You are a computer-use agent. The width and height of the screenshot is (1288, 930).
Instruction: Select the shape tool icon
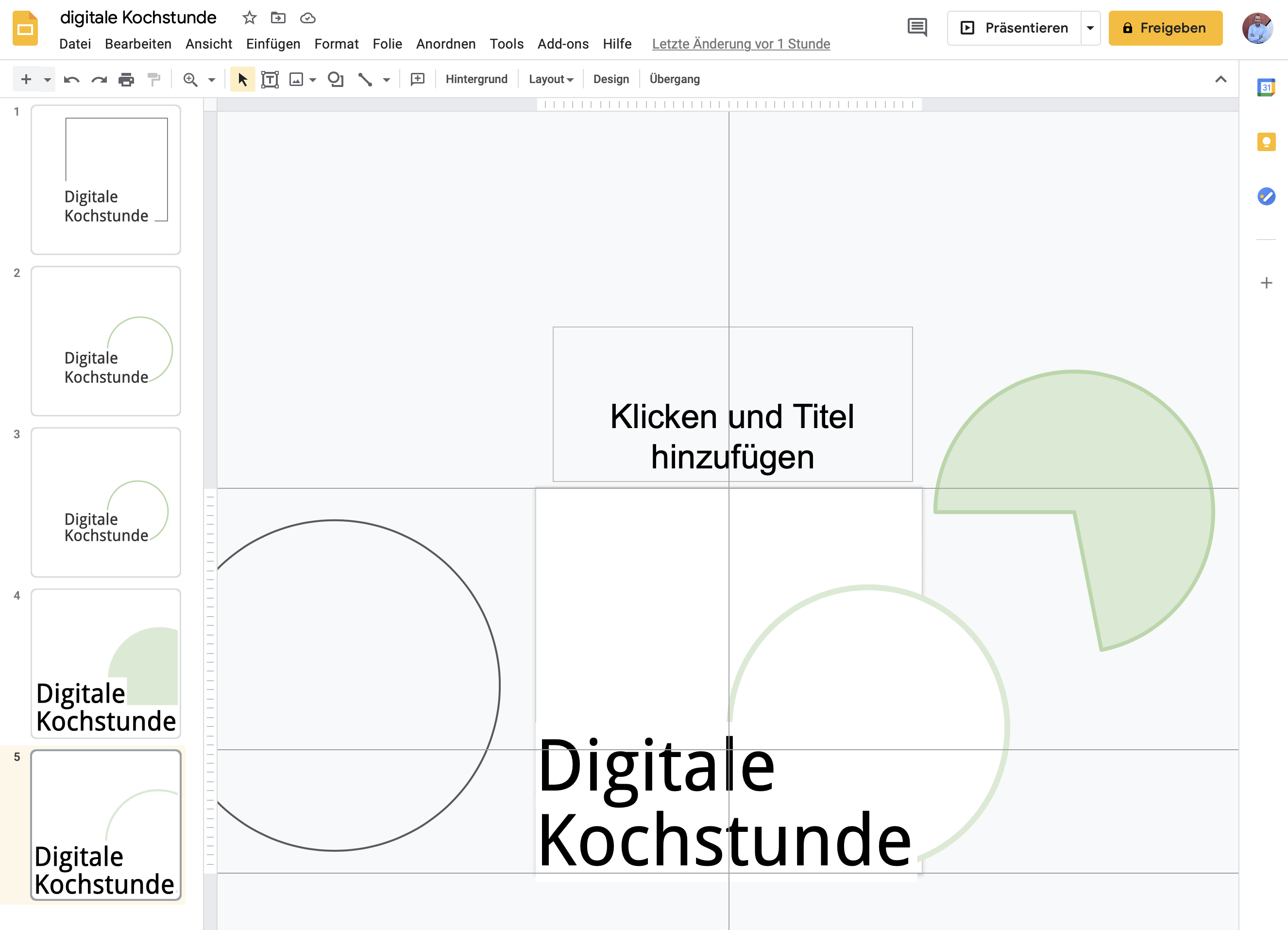click(336, 80)
